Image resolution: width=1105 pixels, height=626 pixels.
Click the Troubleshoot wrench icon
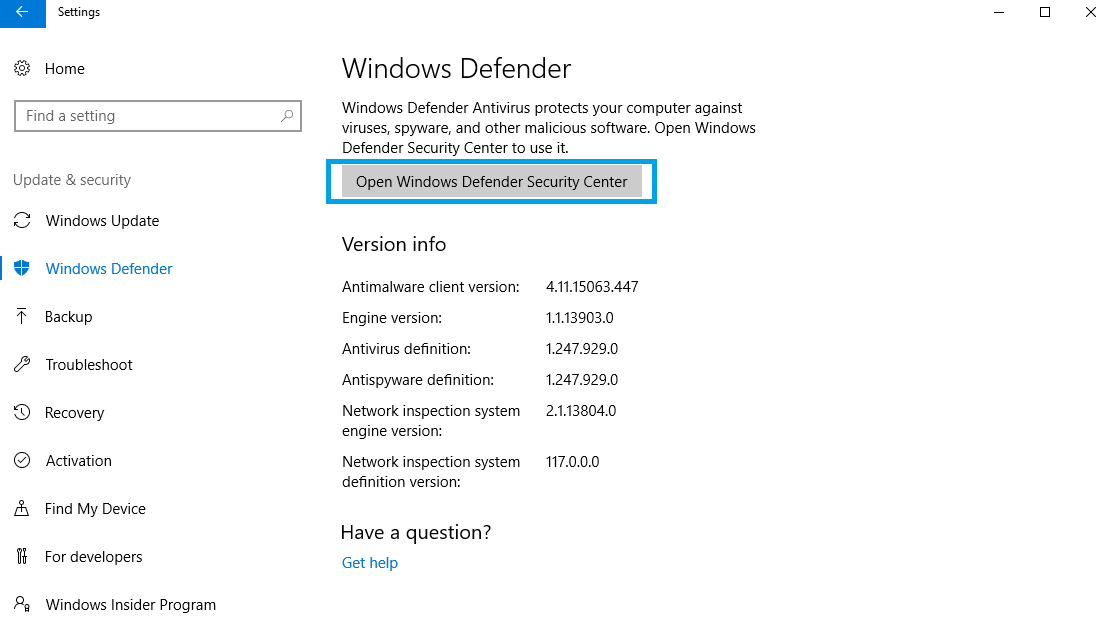point(22,364)
